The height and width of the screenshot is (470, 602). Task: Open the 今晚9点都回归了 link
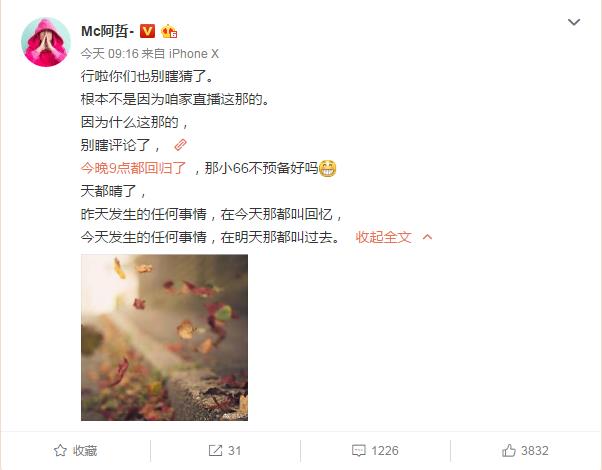(x=133, y=168)
